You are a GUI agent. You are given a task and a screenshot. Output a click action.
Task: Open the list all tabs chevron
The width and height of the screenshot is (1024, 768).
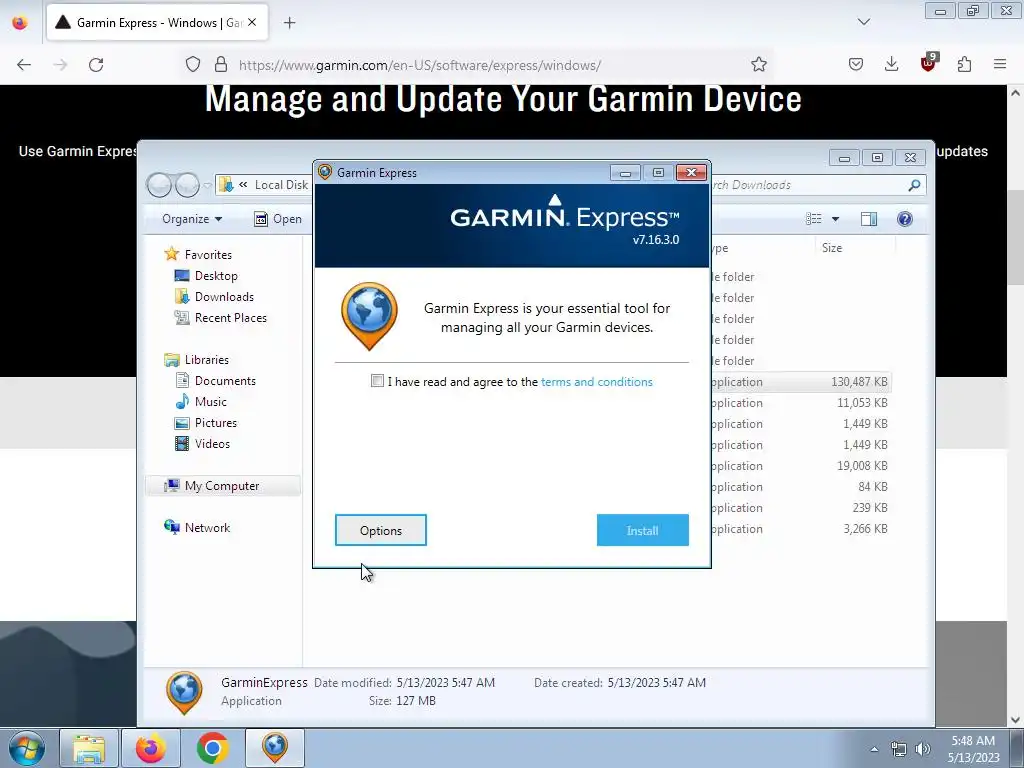(x=863, y=22)
